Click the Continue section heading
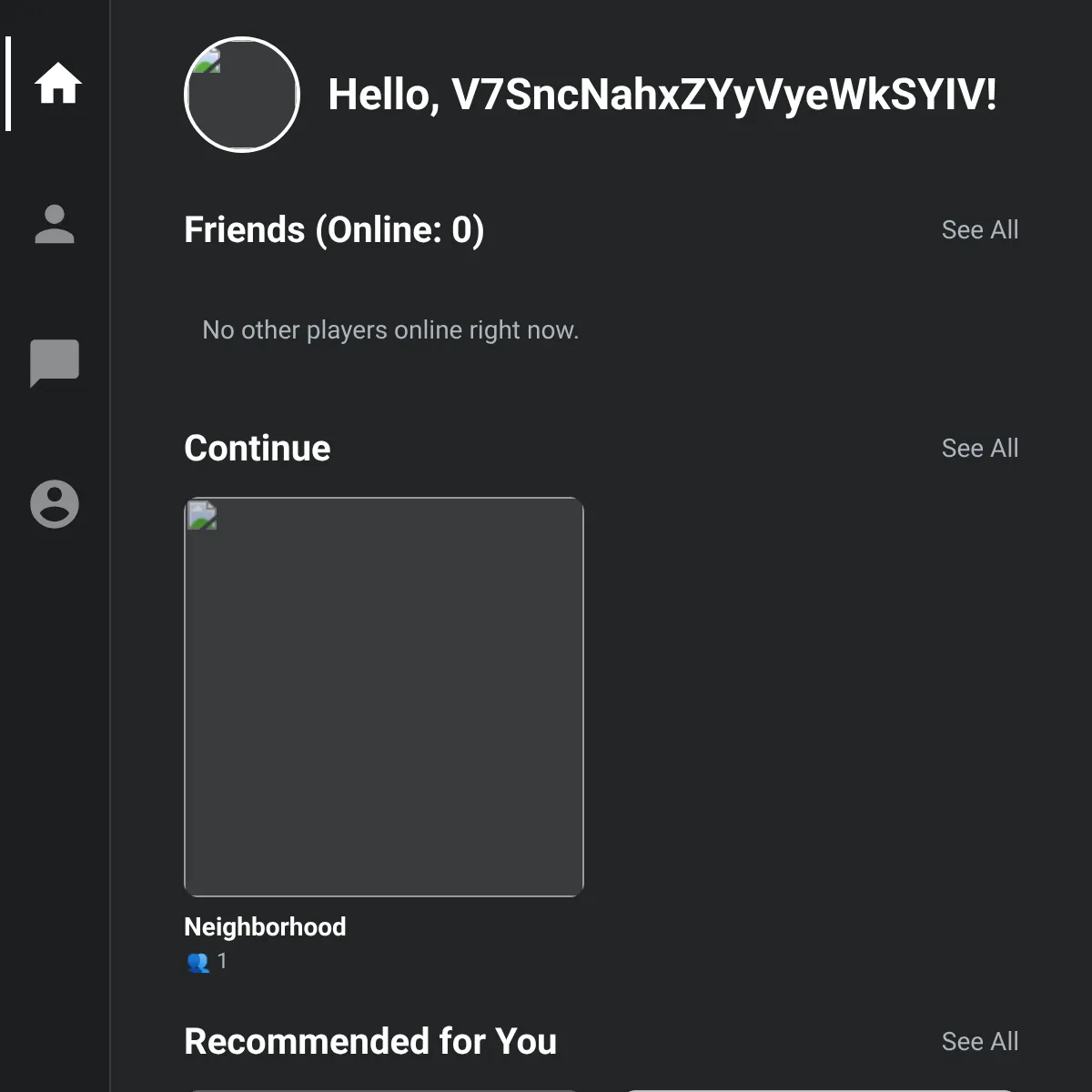 pyautogui.click(x=258, y=448)
